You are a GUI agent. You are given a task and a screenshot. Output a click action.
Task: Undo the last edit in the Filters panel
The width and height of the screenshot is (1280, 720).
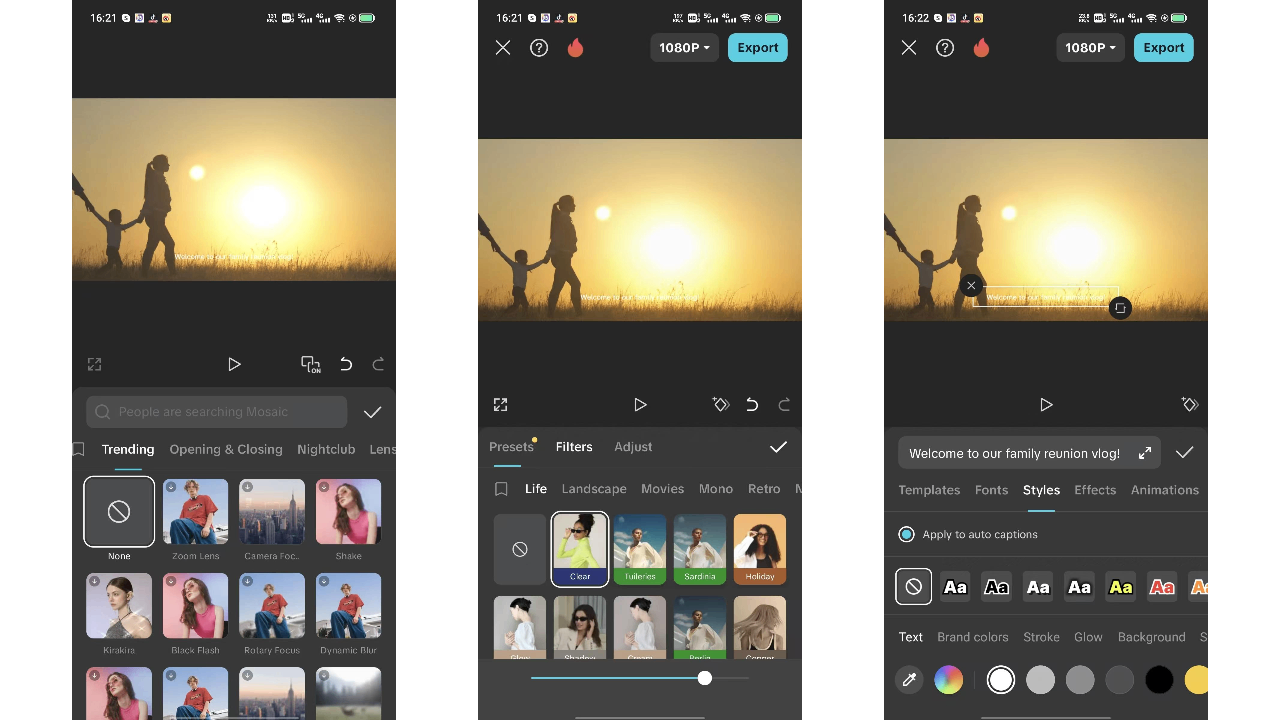click(x=752, y=404)
